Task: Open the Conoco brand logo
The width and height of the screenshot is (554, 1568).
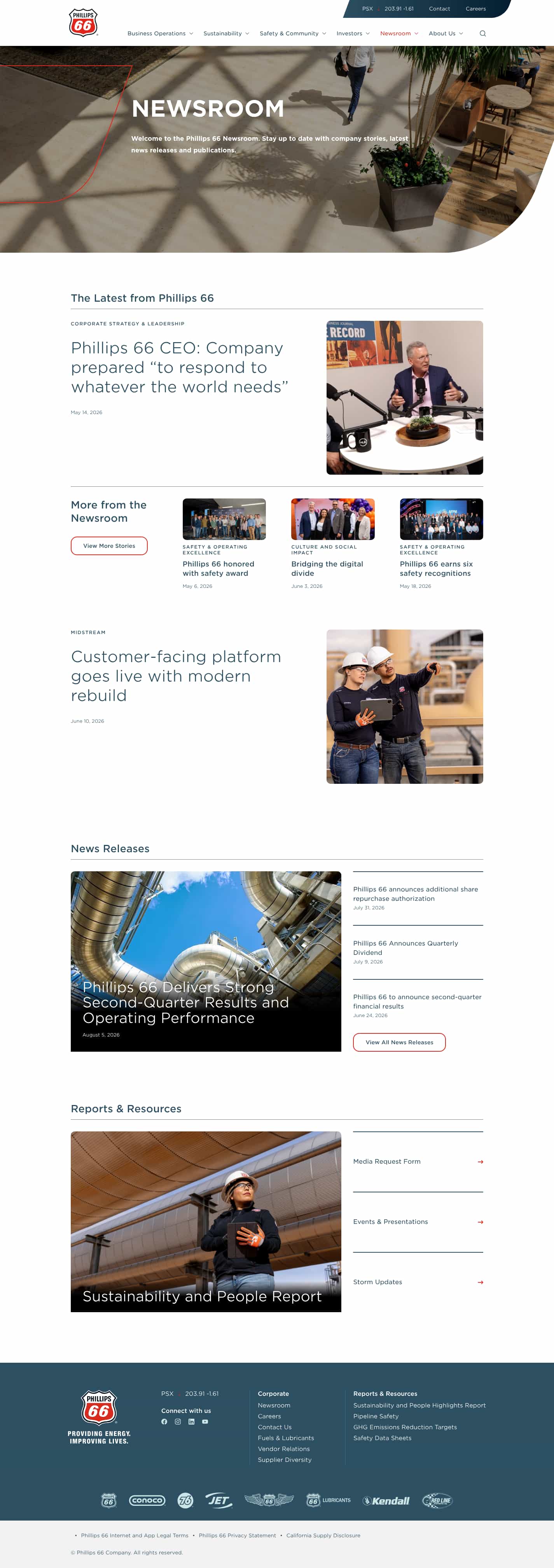Action: (147, 1500)
